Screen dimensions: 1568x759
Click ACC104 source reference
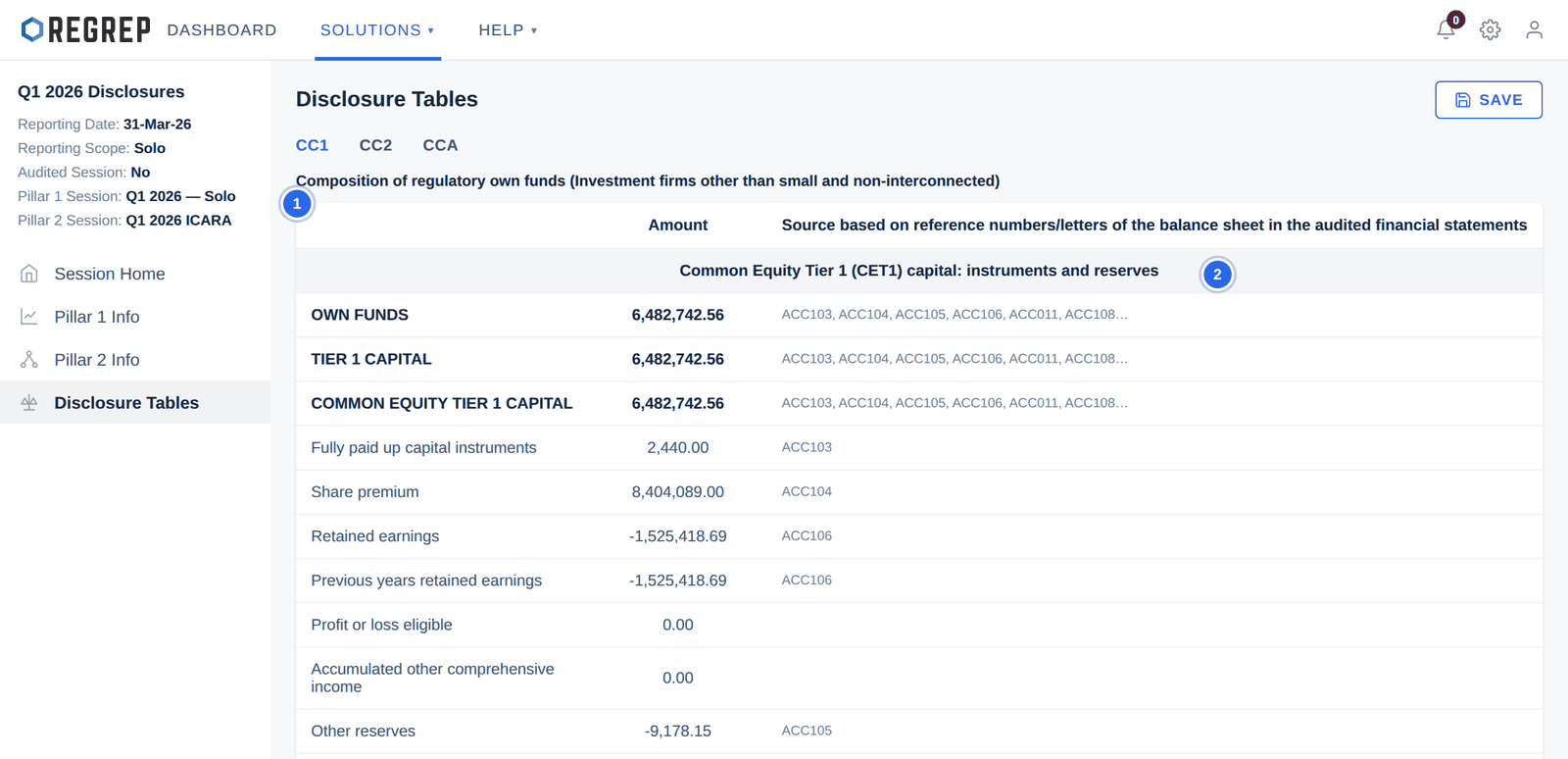point(807,491)
